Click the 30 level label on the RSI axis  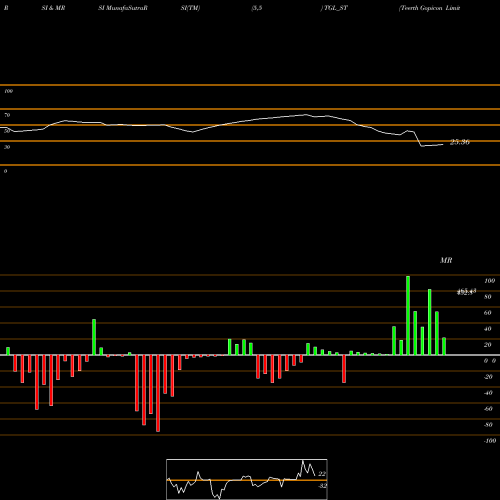pyautogui.click(x=7, y=147)
